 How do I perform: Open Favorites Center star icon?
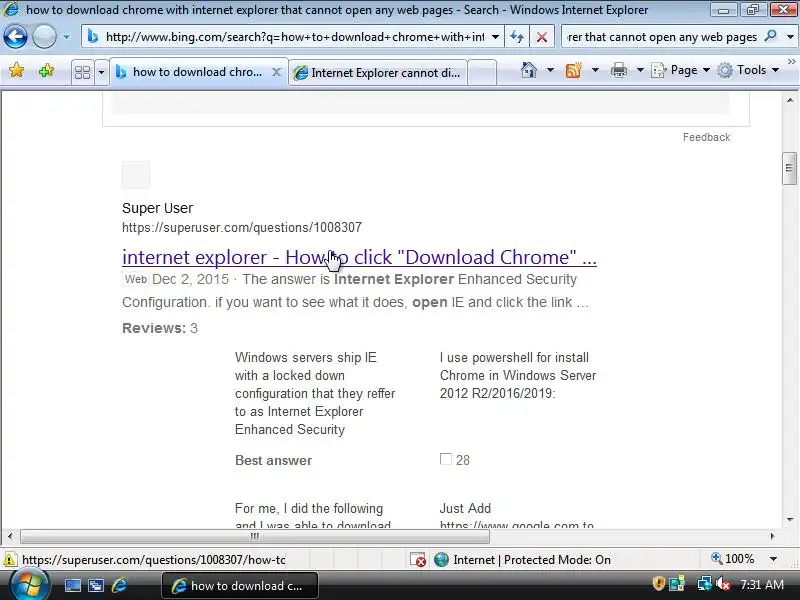(16, 70)
